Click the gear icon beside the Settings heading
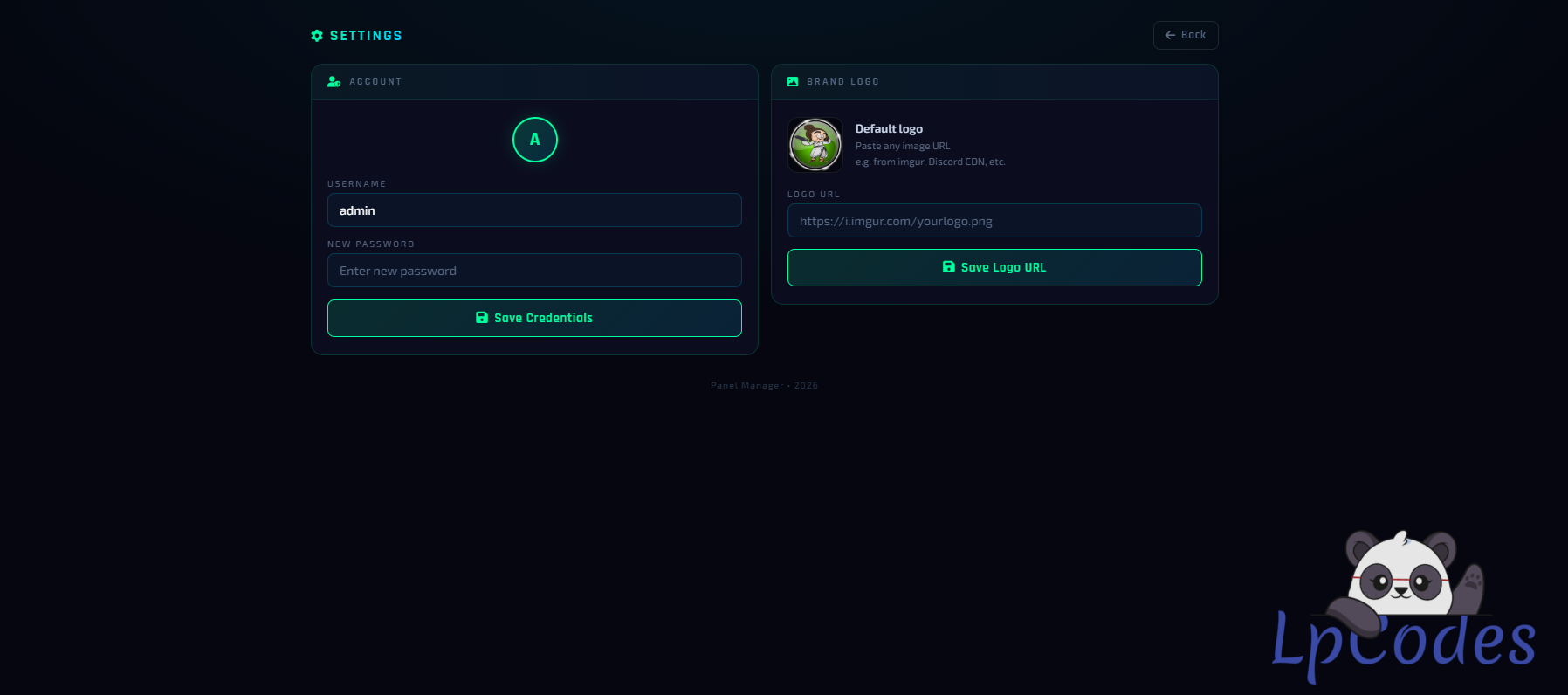Screen dimensions: 1568x695 [x=317, y=36]
